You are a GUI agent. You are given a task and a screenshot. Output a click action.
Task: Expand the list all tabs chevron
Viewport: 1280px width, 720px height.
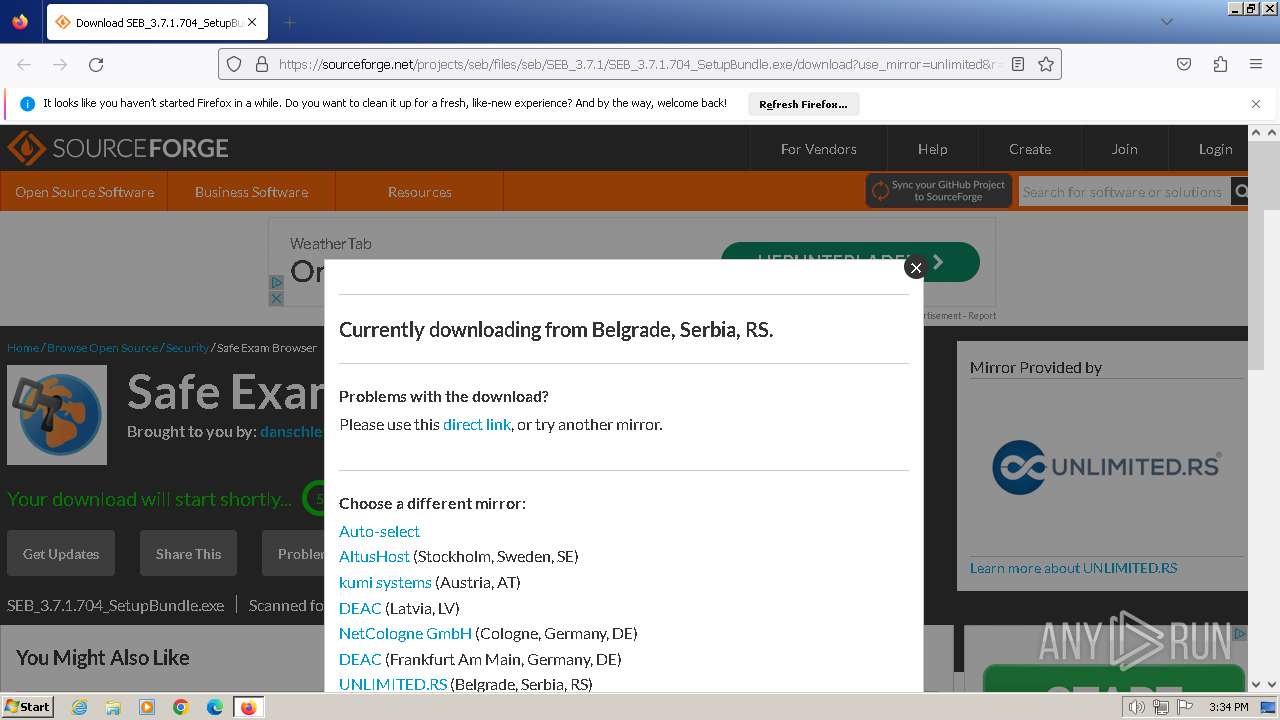tap(1166, 22)
